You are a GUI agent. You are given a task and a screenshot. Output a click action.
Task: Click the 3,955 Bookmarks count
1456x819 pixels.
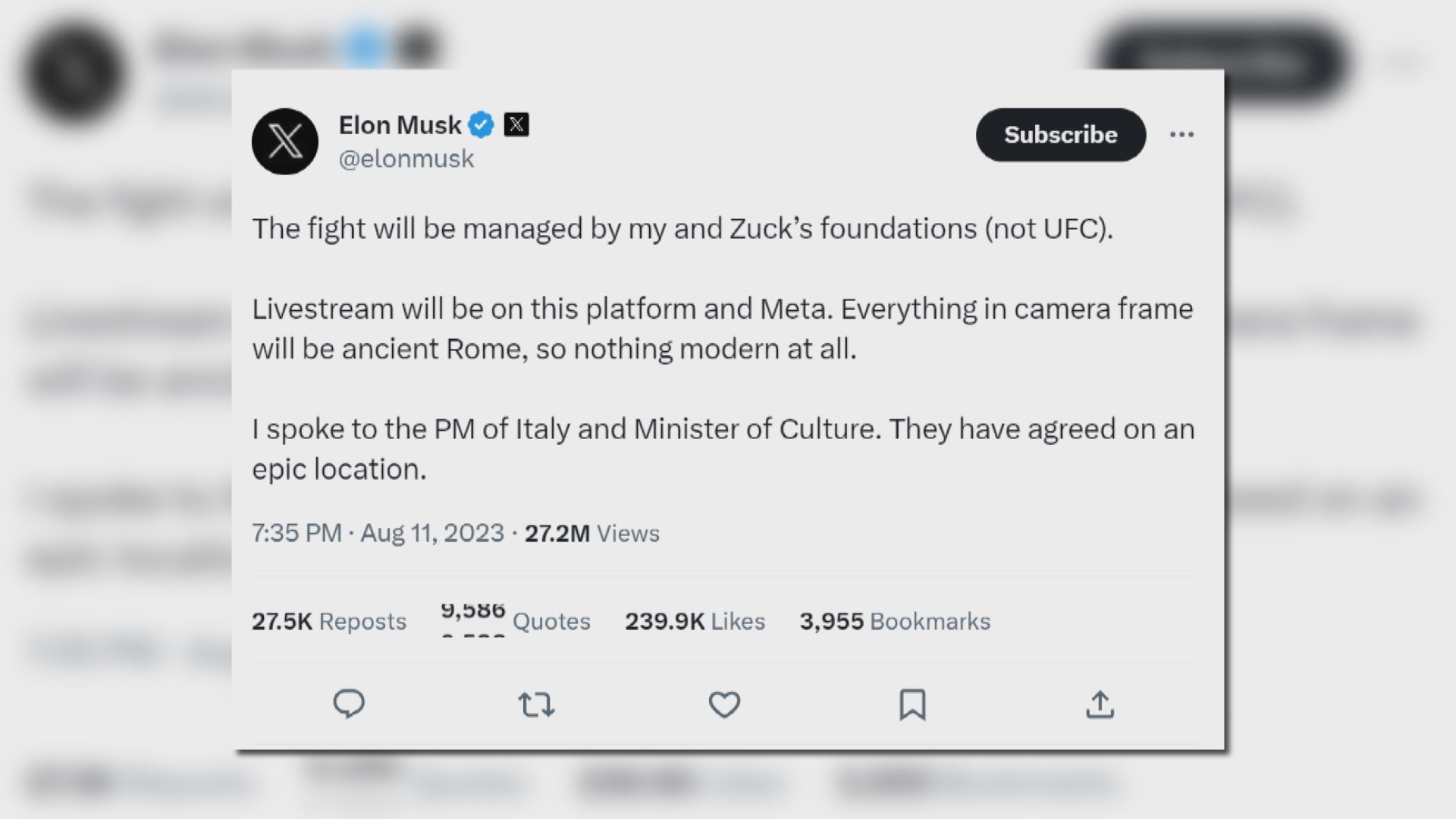895,621
